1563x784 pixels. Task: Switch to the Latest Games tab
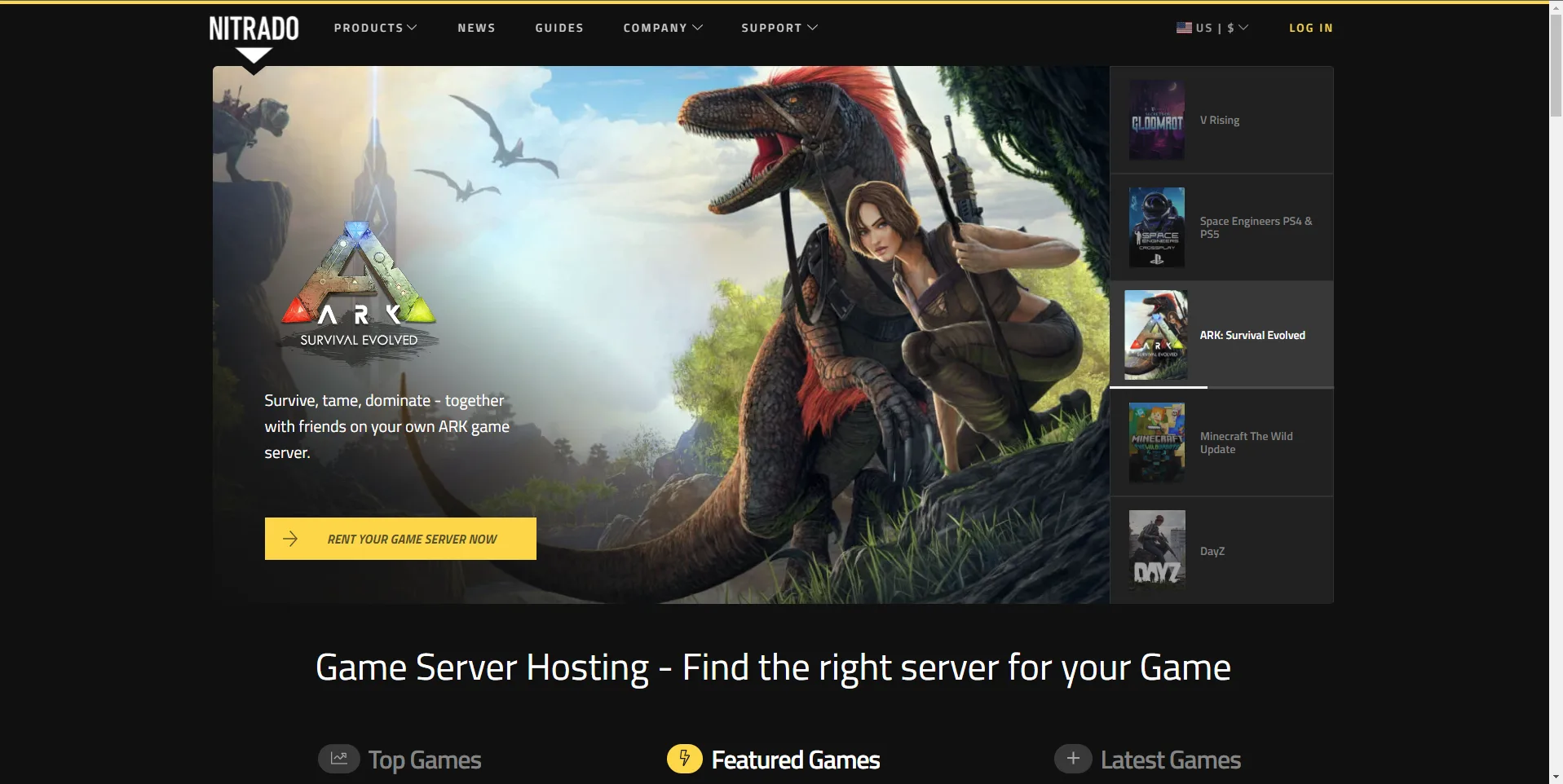coord(1148,760)
